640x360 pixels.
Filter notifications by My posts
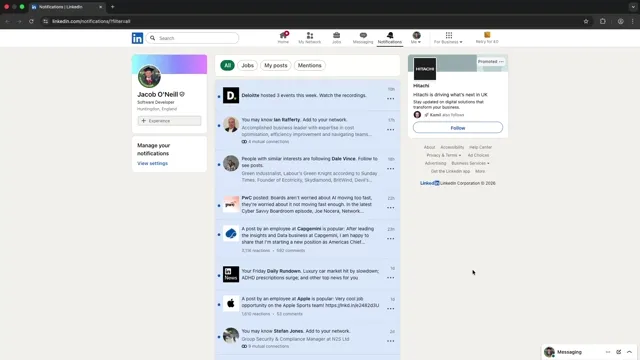(276, 65)
